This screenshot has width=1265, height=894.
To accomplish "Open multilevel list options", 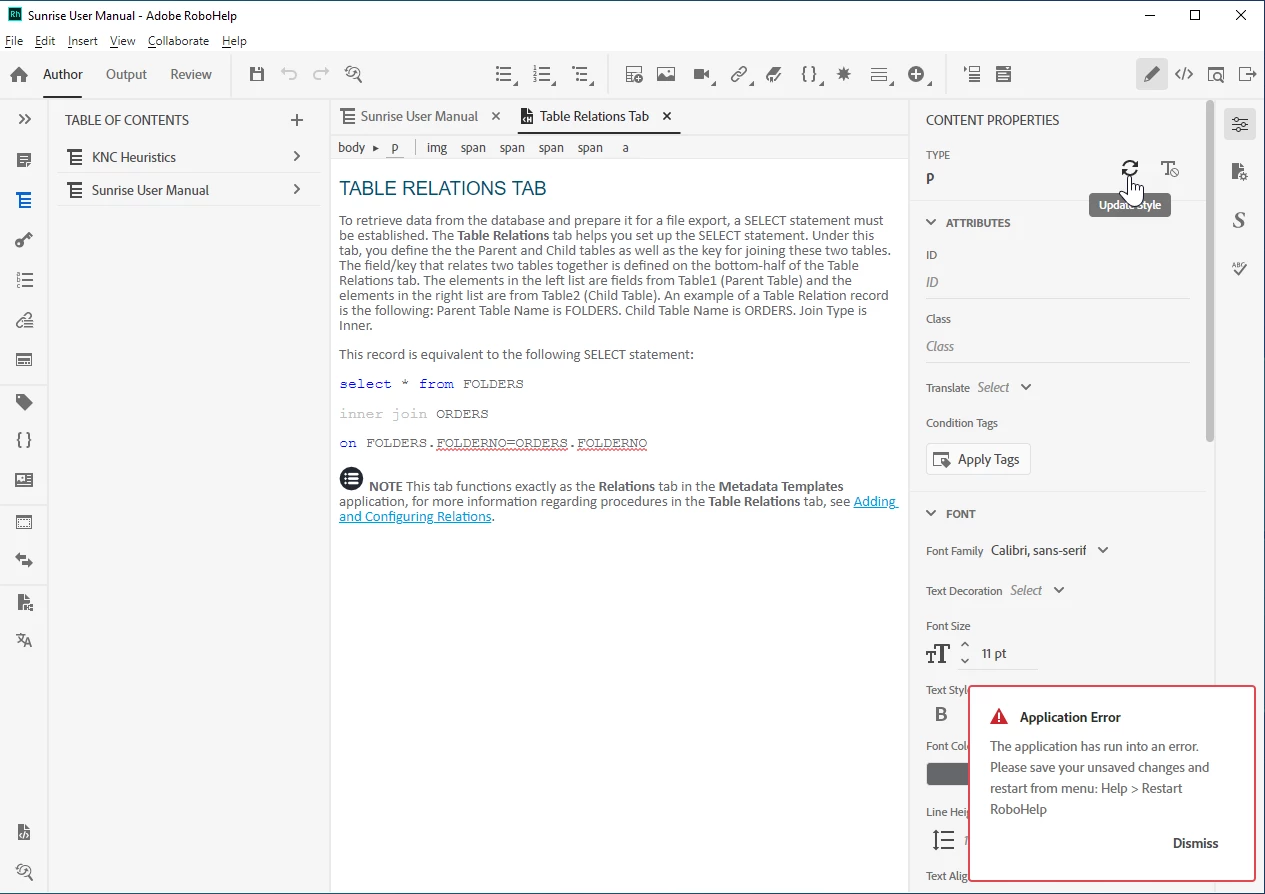I will pyautogui.click(x=581, y=74).
